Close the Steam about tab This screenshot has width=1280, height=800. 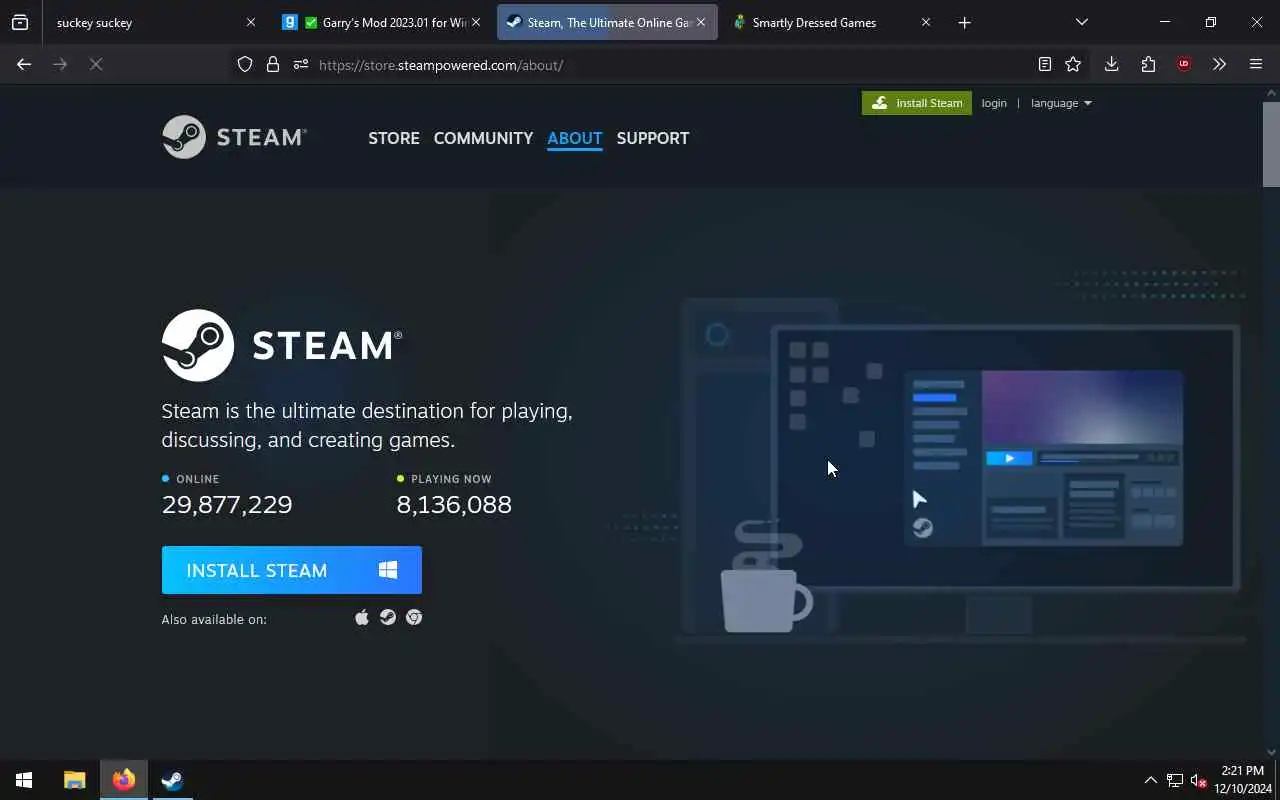click(x=701, y=22)
